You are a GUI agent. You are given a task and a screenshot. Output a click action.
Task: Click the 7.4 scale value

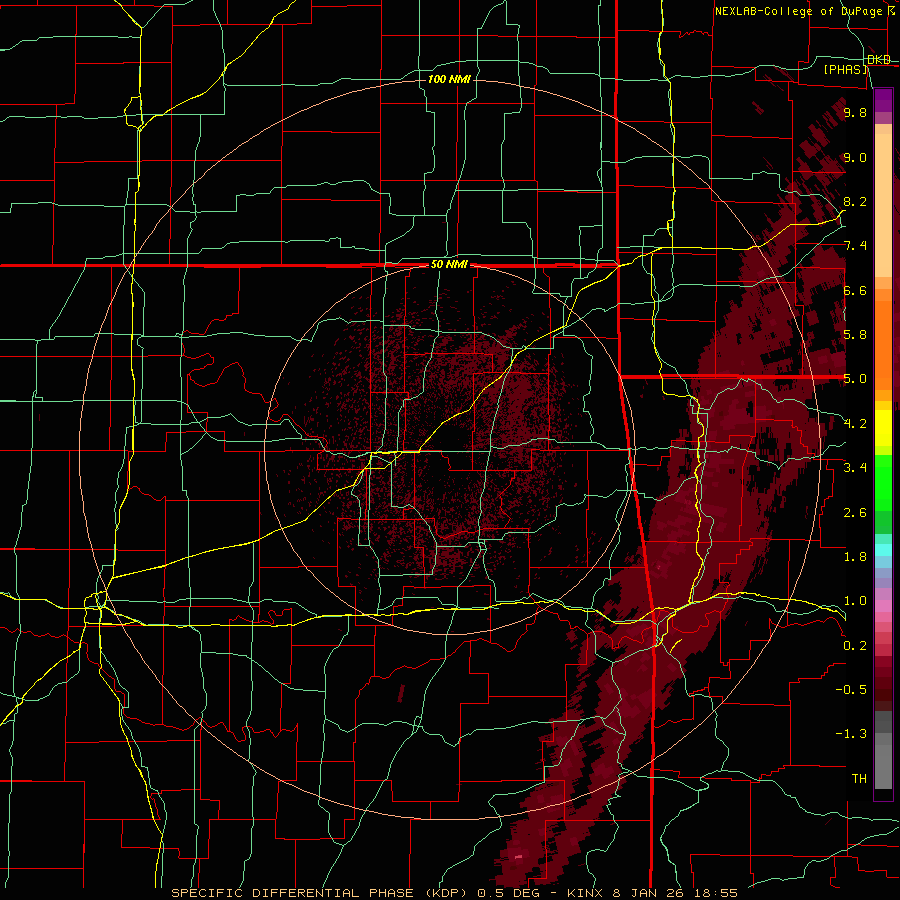(x=855, y=246)
